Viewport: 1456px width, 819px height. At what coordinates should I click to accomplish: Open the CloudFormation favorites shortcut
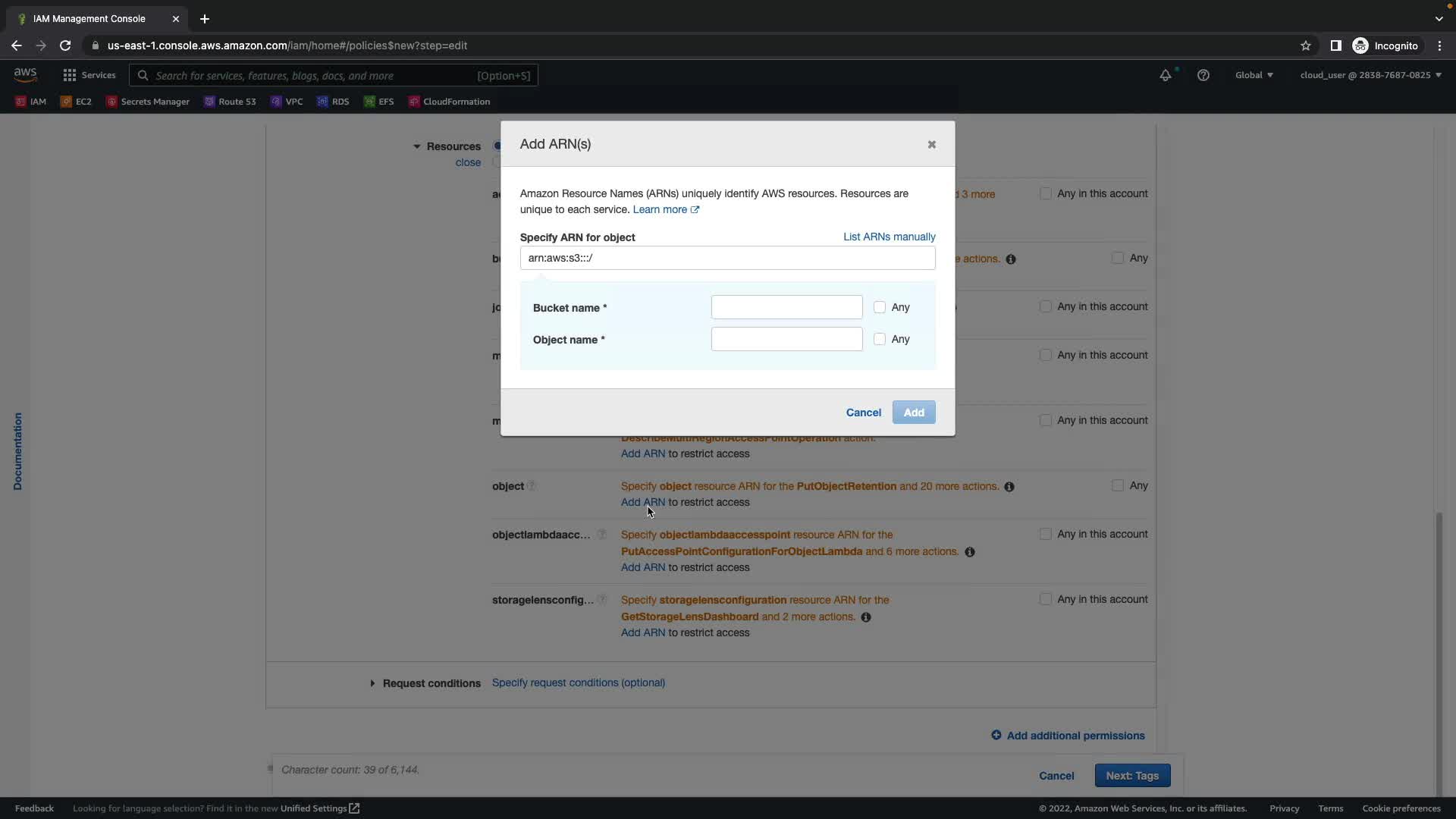449,102
